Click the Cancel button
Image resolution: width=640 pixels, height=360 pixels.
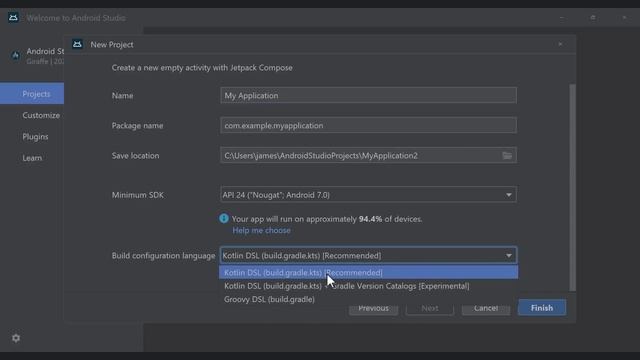click(x=486, y=309)
